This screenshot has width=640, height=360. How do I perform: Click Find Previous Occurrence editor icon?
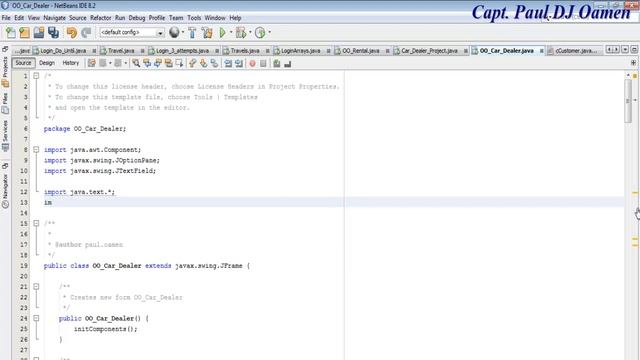tap(147, 63)
